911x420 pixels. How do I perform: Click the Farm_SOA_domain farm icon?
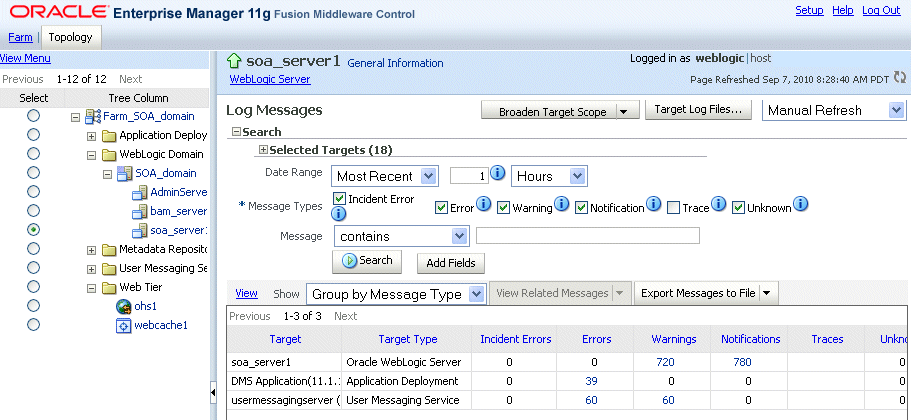(93, 116)
